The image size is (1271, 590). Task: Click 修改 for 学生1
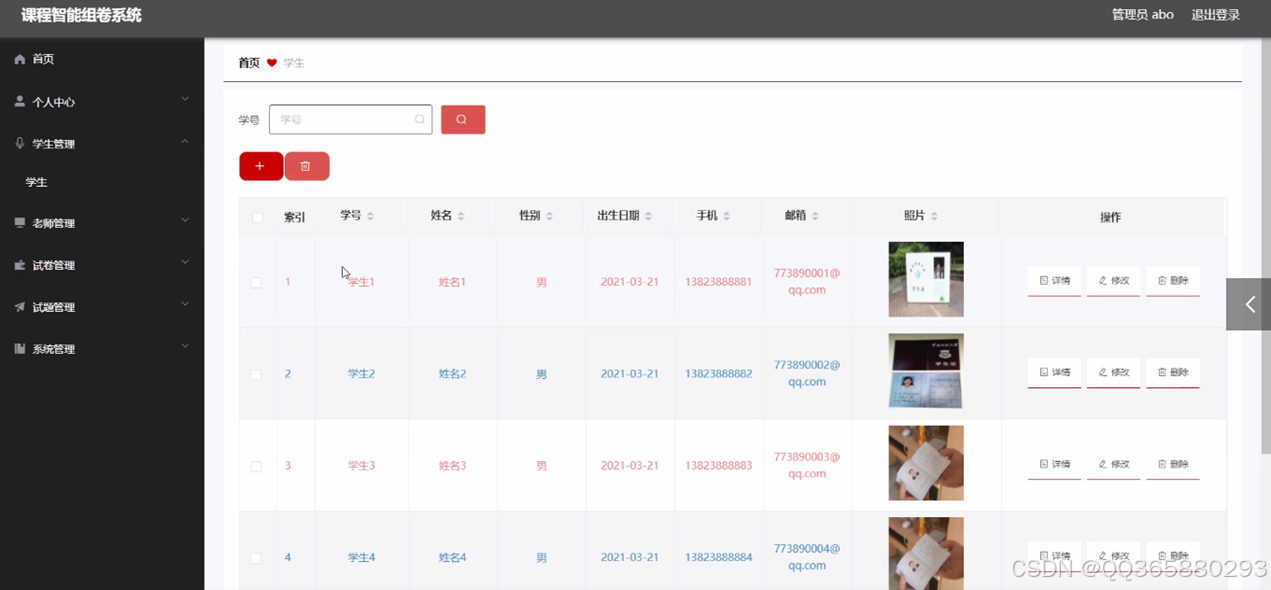click(1113, 281)
